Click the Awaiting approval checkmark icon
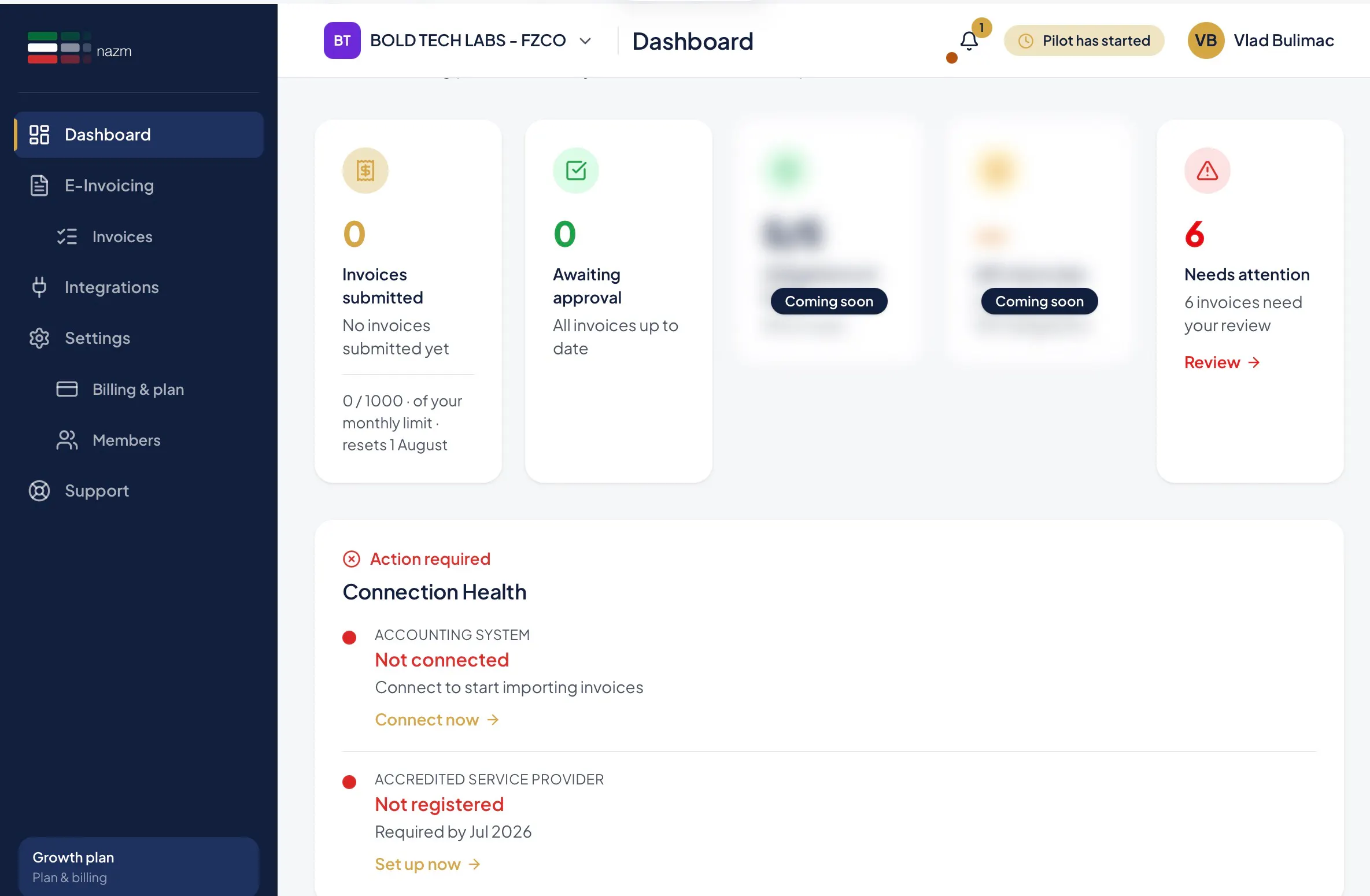 (576, 171)
